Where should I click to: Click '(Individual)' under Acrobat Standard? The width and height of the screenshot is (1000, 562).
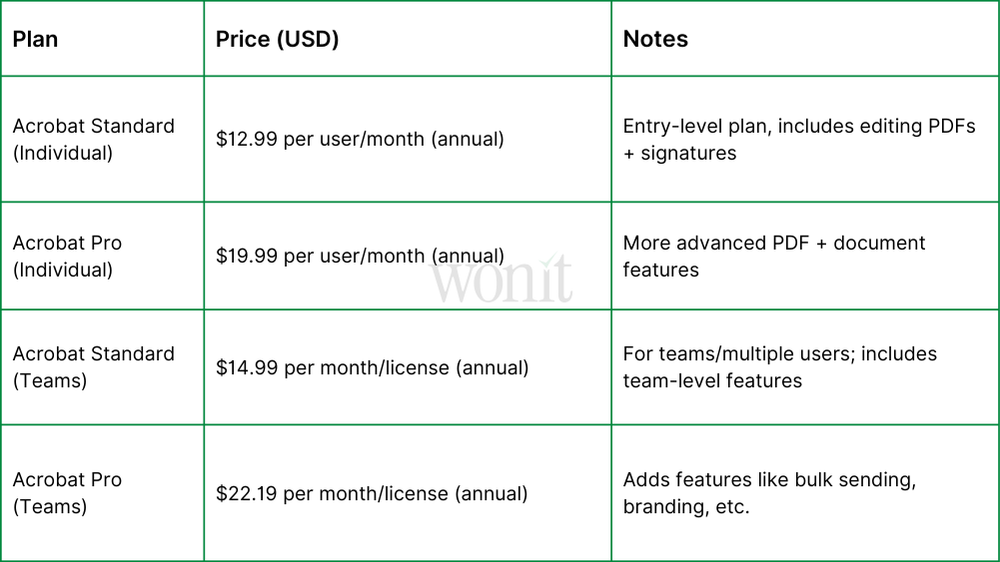click(63, 153)
